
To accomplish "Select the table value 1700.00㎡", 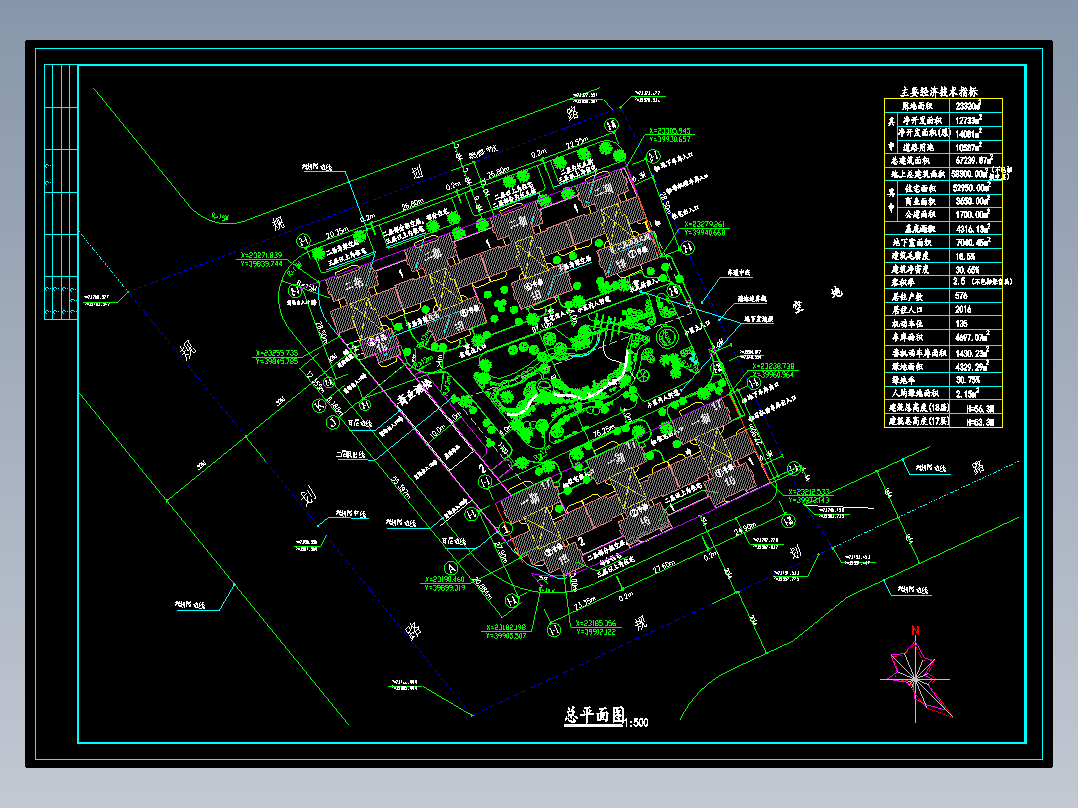I will point(972,215).
